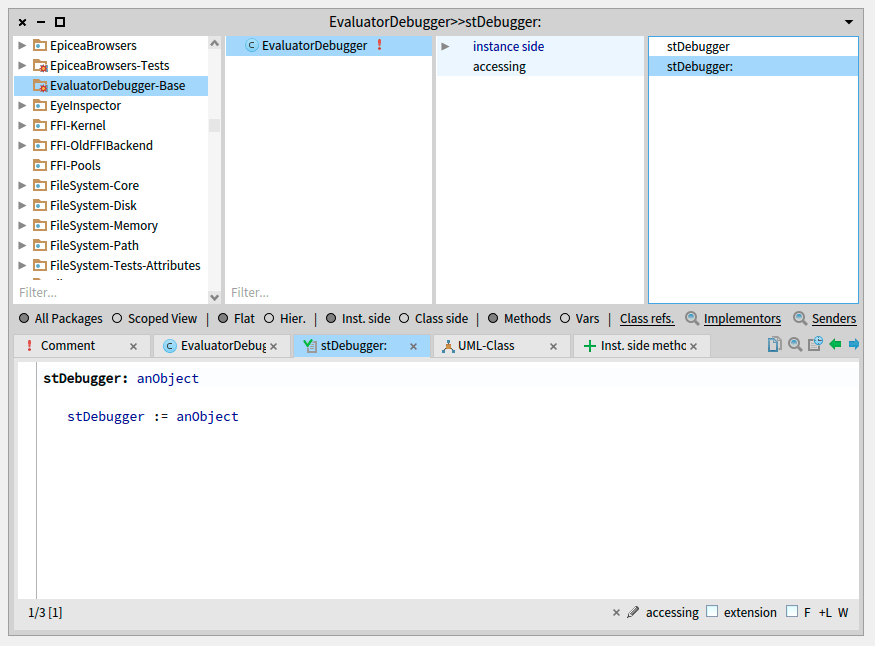
Task: Click the pencil edit icon beside accessing
Action: point(633,612)
